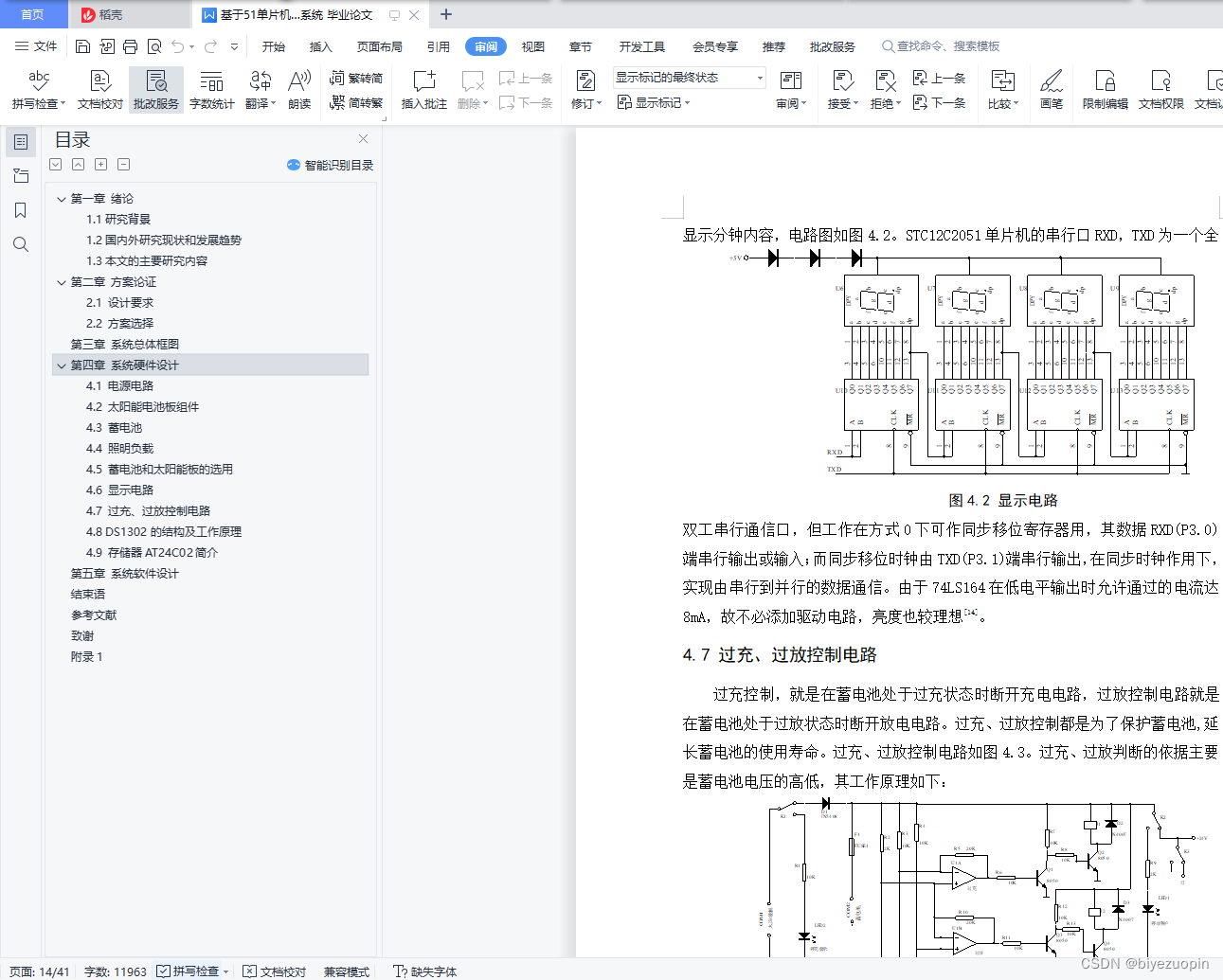This screenshot has height=980, width=1223.
Task: Switch to the 插入 ribbon tab
Action: [320, 45]
